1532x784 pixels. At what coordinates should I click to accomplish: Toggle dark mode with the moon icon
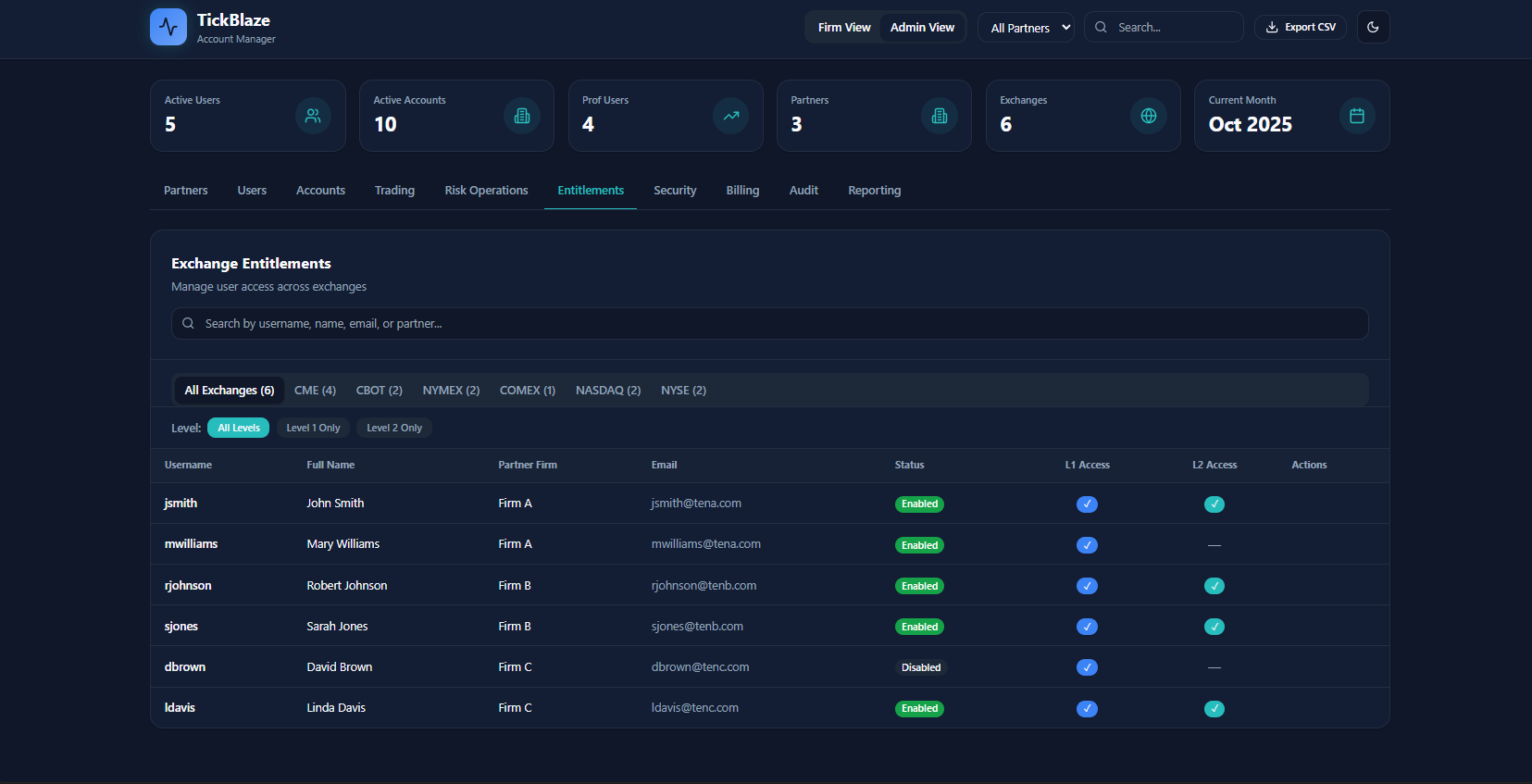1373,27
